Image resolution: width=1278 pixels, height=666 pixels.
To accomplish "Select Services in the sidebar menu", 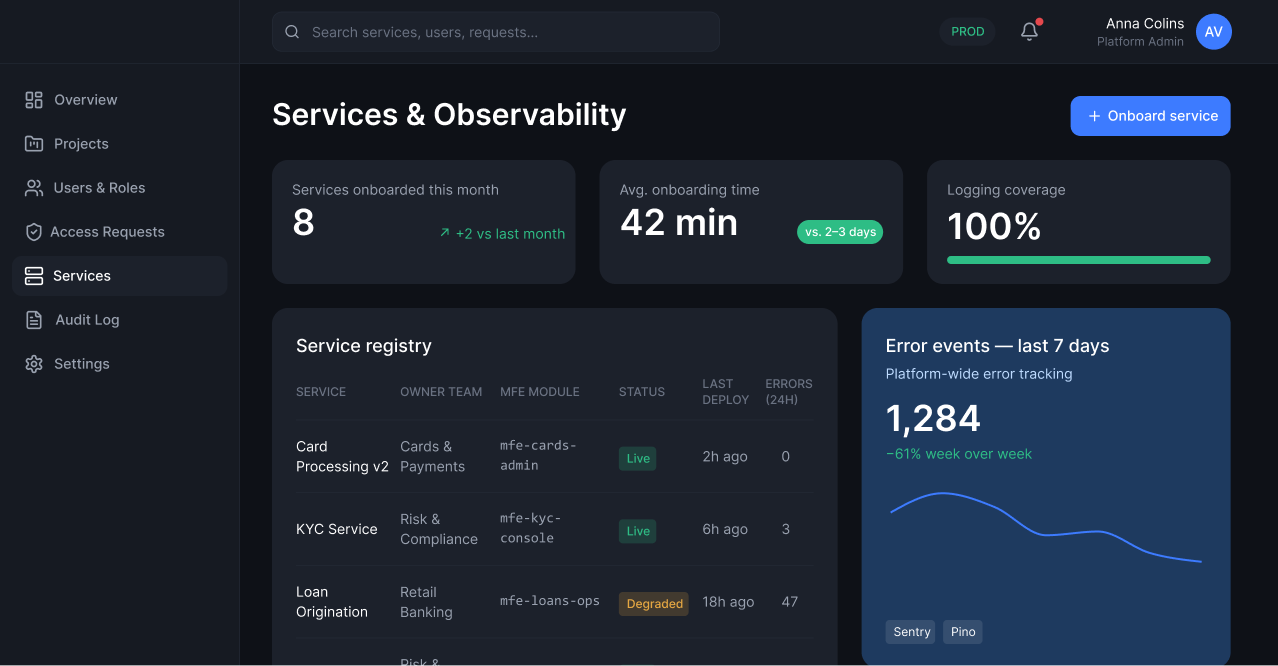I will tap(120, 276).
